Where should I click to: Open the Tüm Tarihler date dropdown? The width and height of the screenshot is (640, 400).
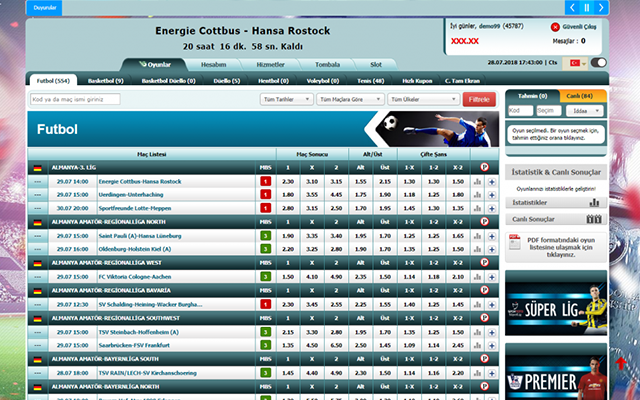pos(285,100)
